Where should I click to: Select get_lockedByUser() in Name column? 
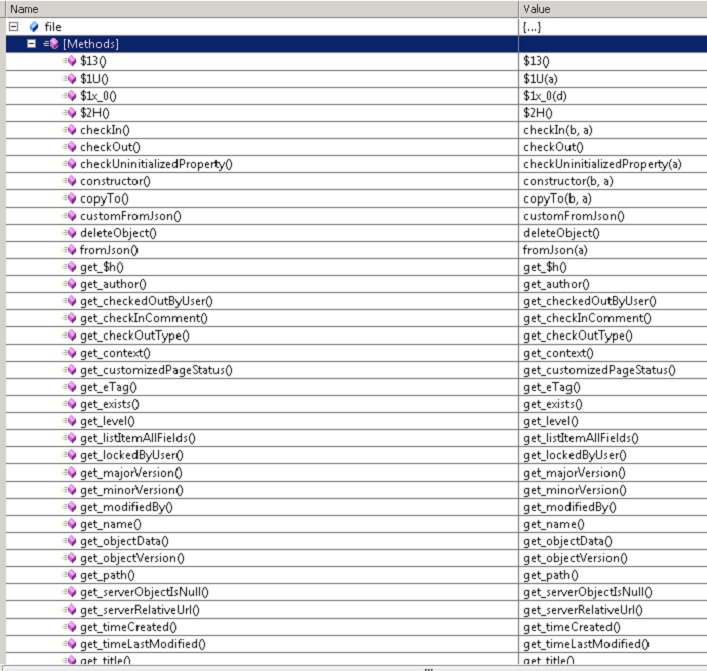coord(132,455)
